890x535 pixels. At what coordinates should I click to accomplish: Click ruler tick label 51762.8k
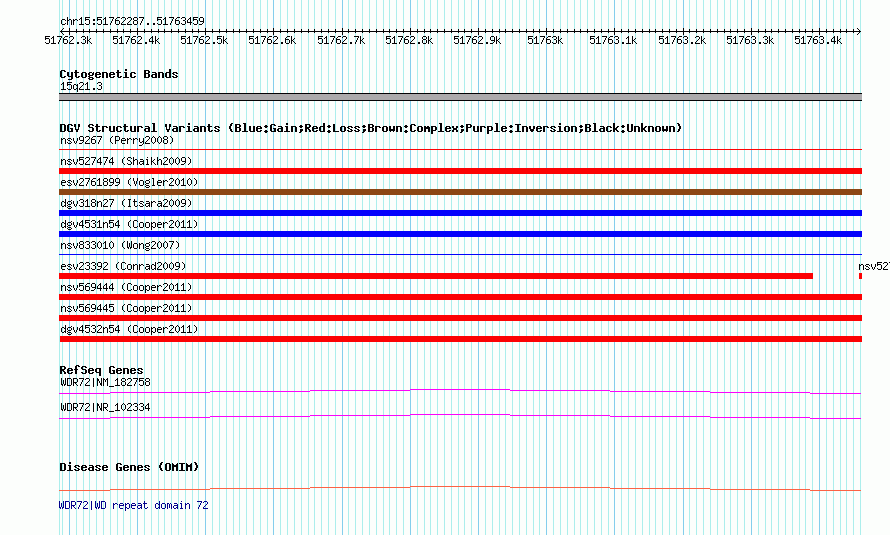[x=409, y=40]
